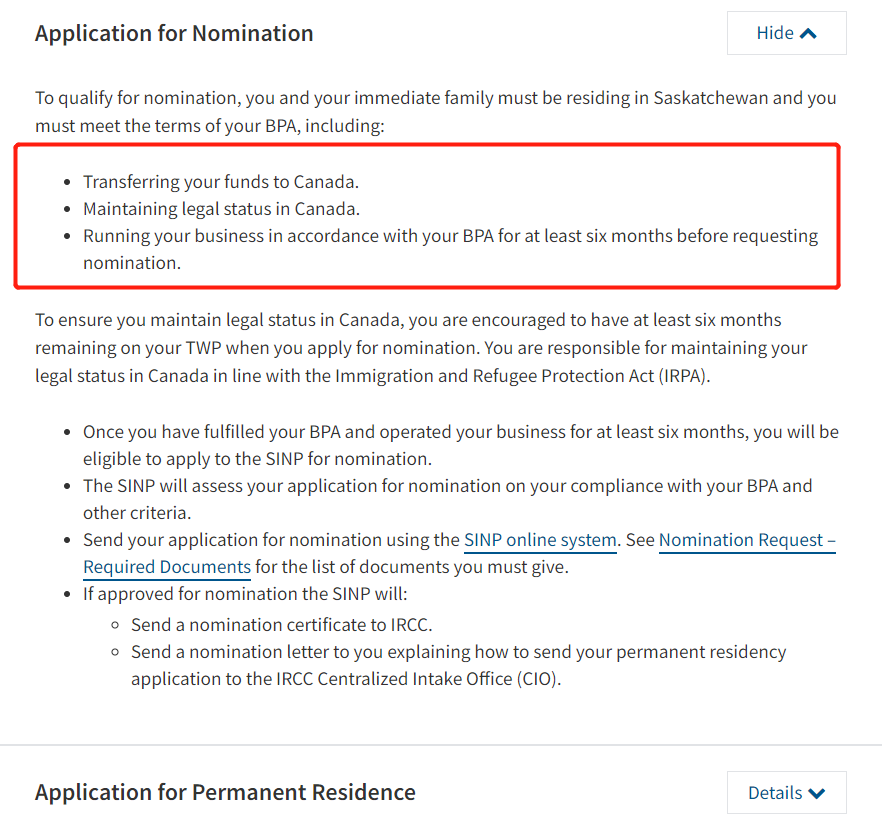Click the down chevron icon beside Details

pyautogui.click(x=817, y=793)
